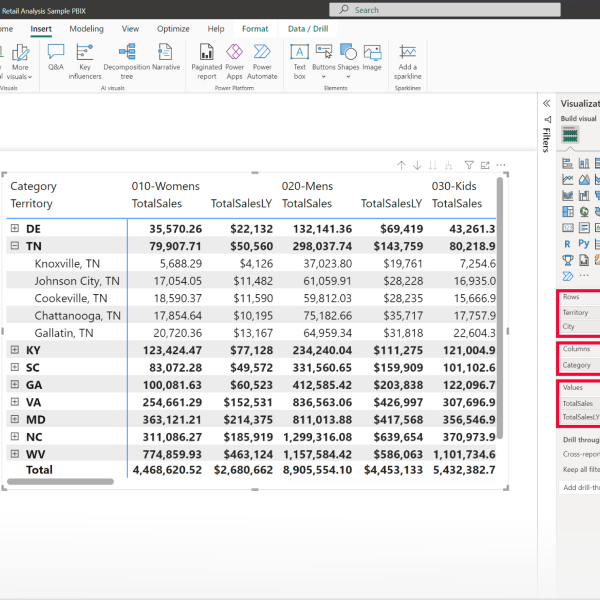The height and width of the screenshot is (600, 600).
Task: Insert a Decomposition tree visual
Action: click(127, 61)
